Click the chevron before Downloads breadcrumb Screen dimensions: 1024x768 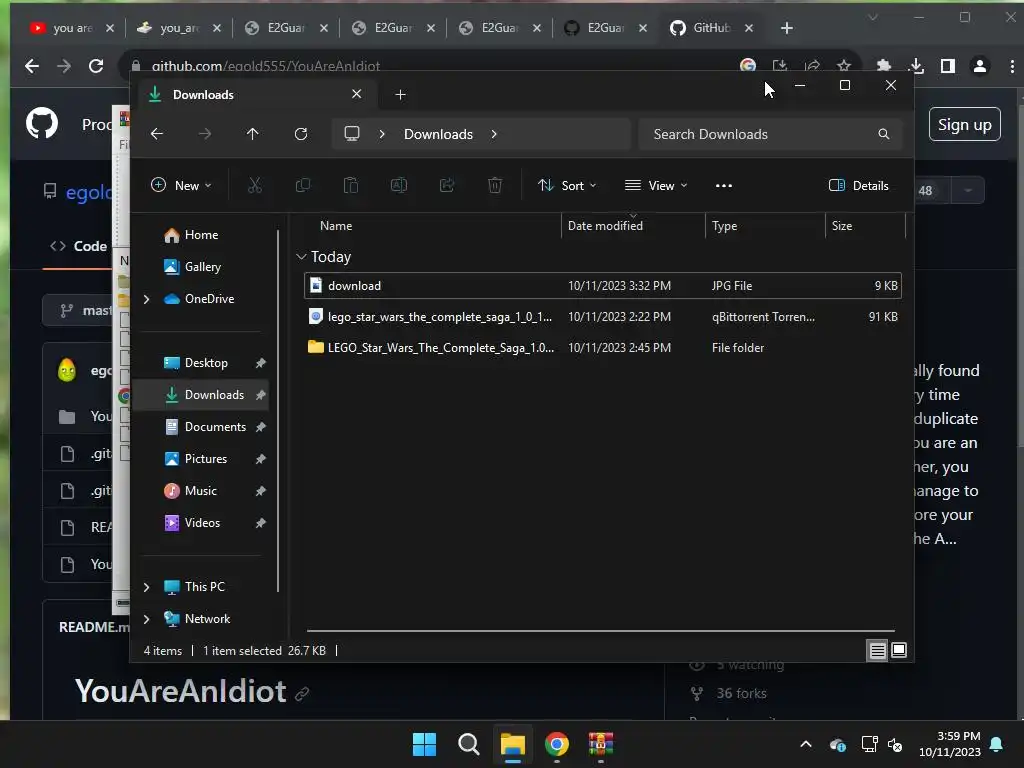click(382, 134)
